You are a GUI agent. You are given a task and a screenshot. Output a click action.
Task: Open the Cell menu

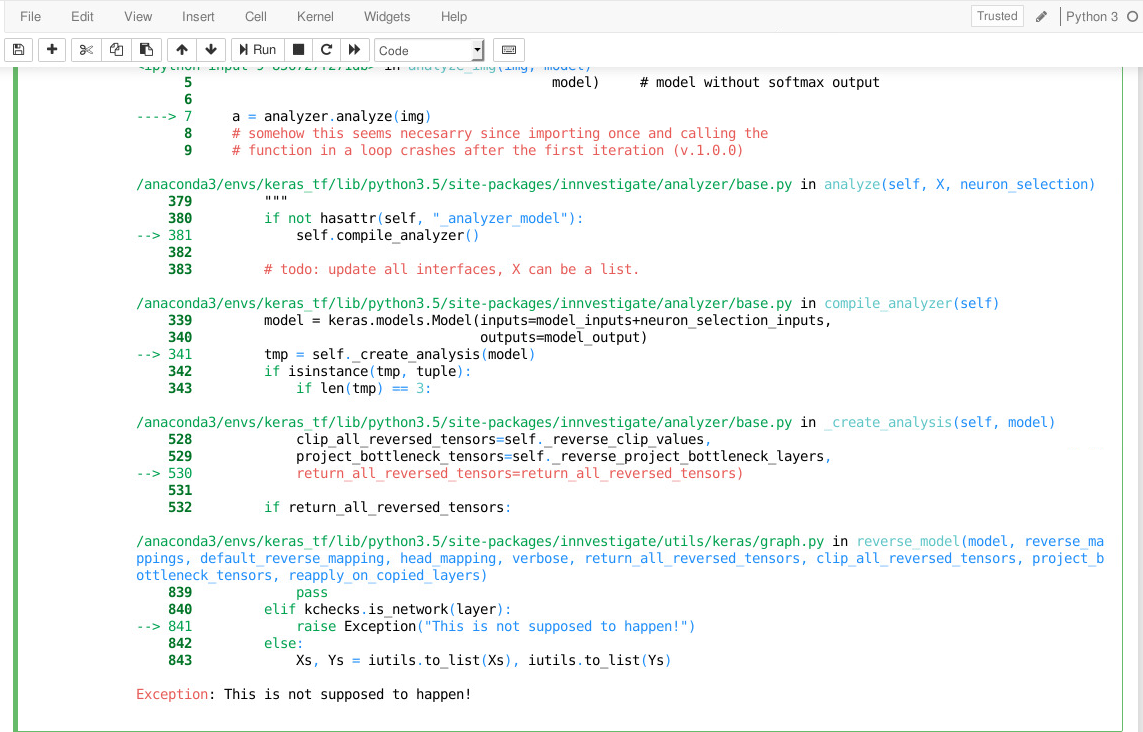(255, 16)
